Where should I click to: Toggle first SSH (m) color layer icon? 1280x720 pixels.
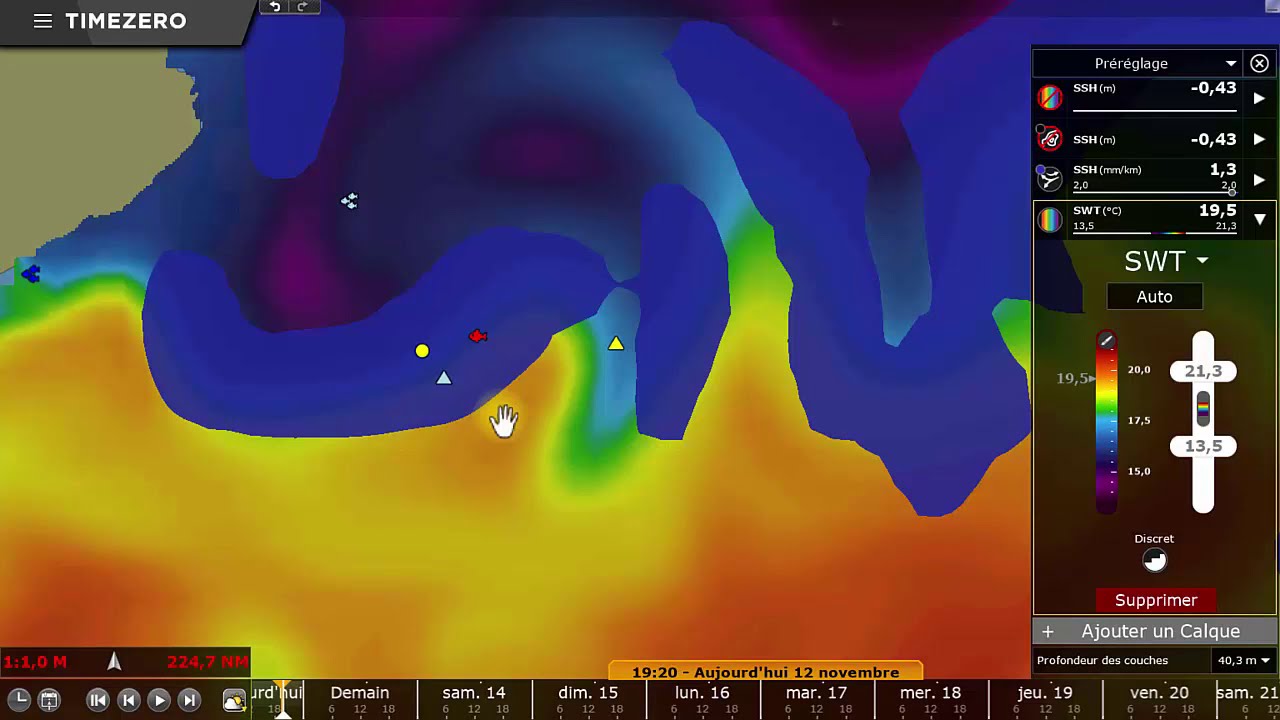tap(1049, 98)
